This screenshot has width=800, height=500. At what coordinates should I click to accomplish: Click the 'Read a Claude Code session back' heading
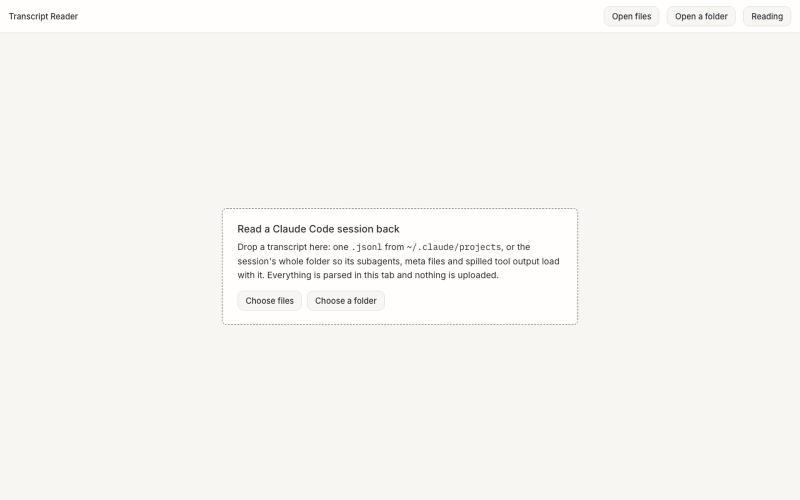point(318,229)
